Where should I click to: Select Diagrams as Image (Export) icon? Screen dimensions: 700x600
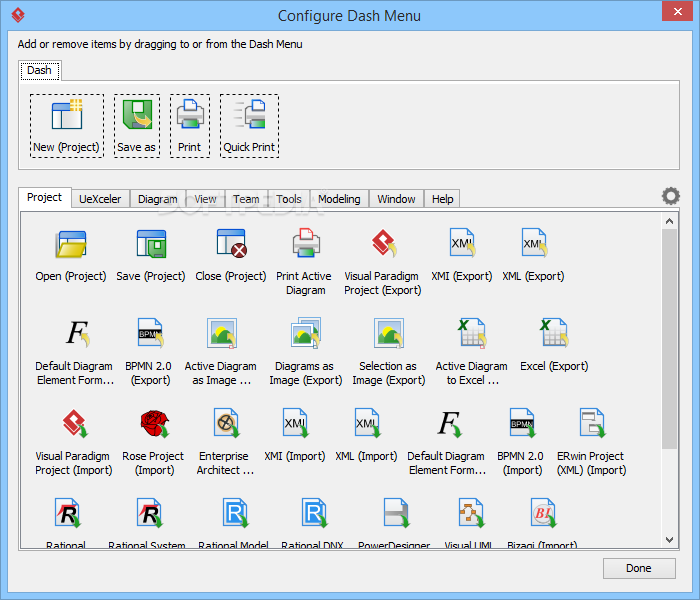point(305,333)
